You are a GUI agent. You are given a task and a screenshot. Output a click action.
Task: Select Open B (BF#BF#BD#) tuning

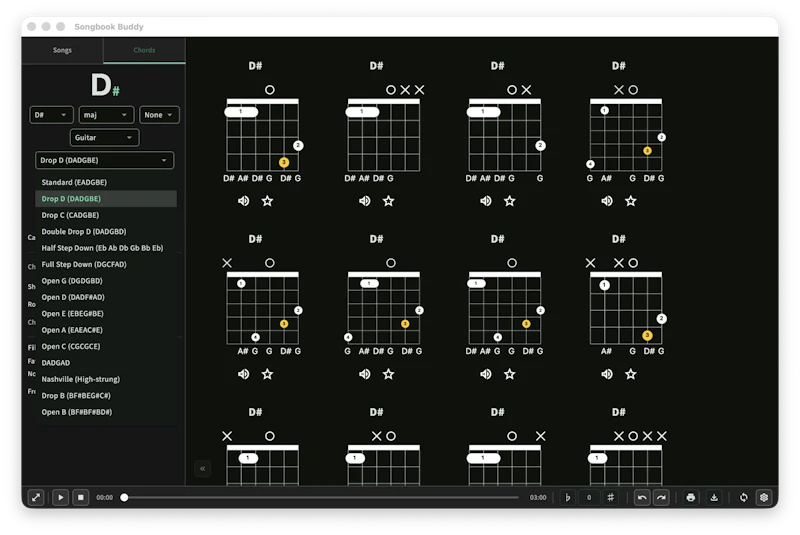tap(106, 412)
